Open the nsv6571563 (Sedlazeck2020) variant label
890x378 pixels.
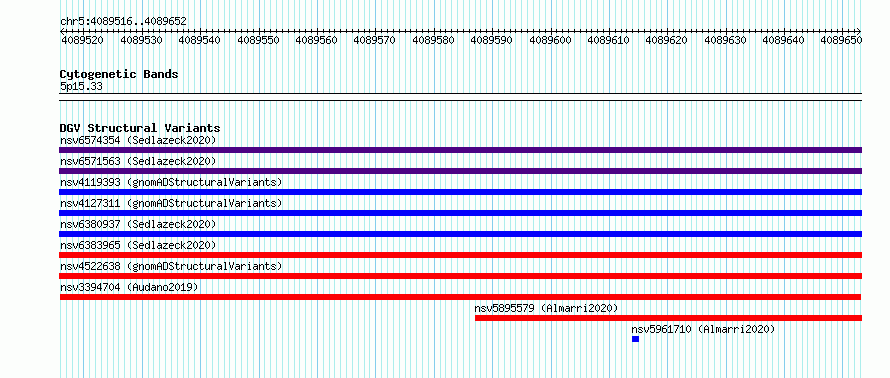(138, 161)
